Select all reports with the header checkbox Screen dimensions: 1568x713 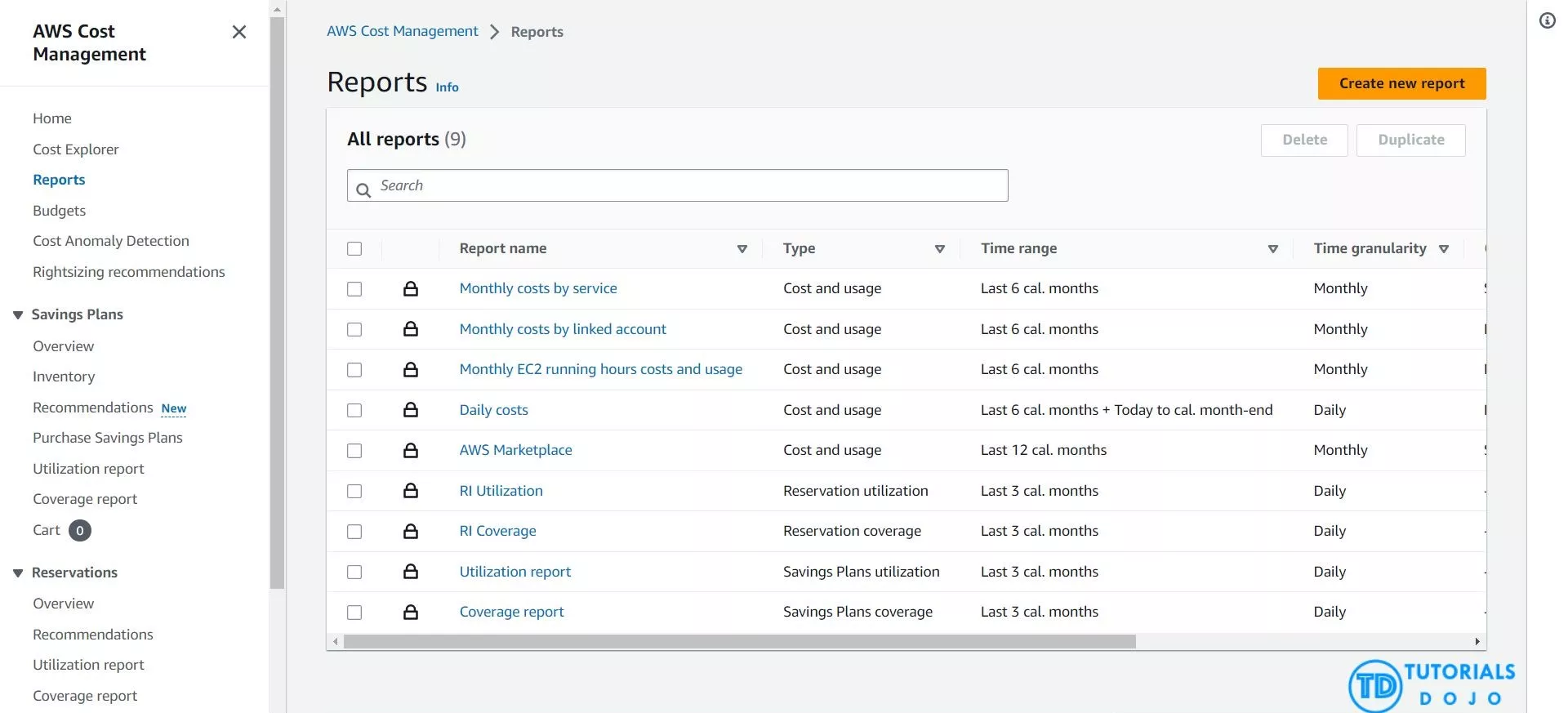click(354, 248)
